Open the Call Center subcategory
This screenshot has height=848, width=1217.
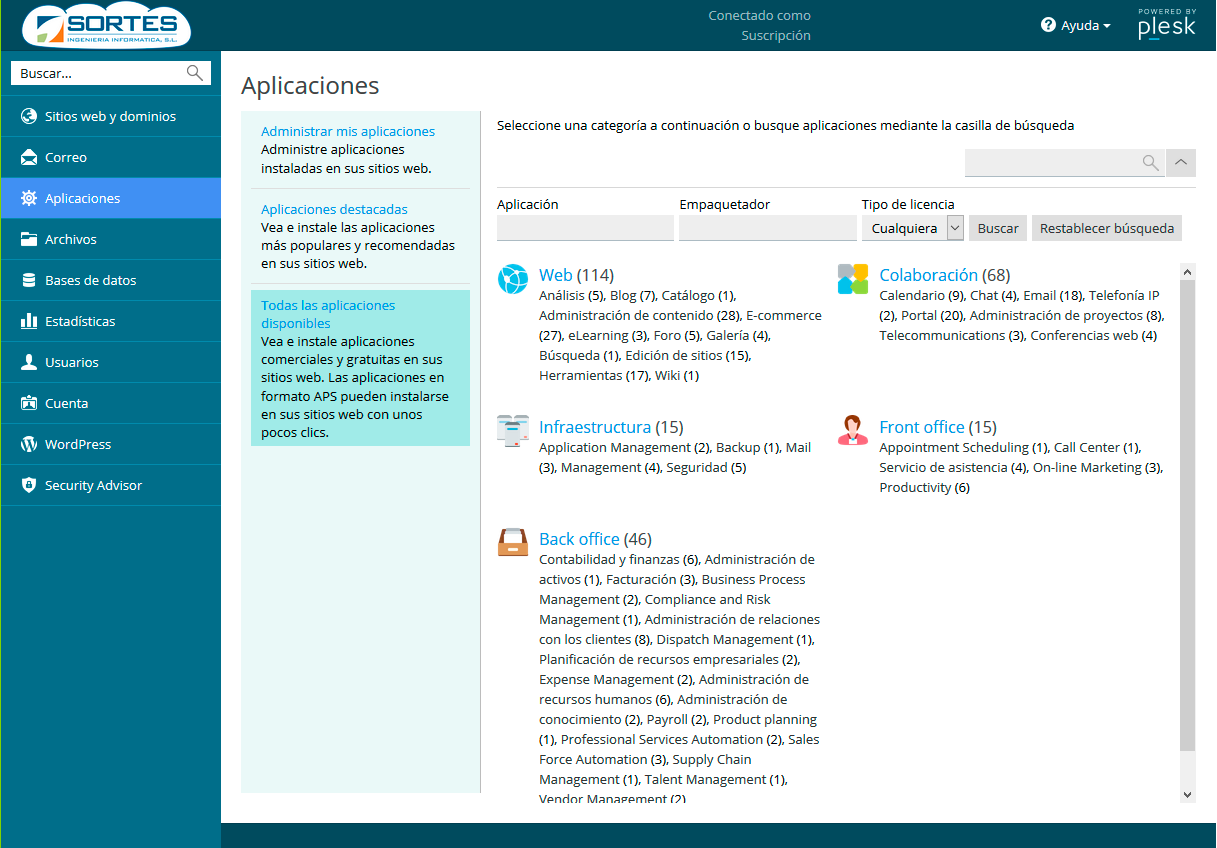point(1087,447)
